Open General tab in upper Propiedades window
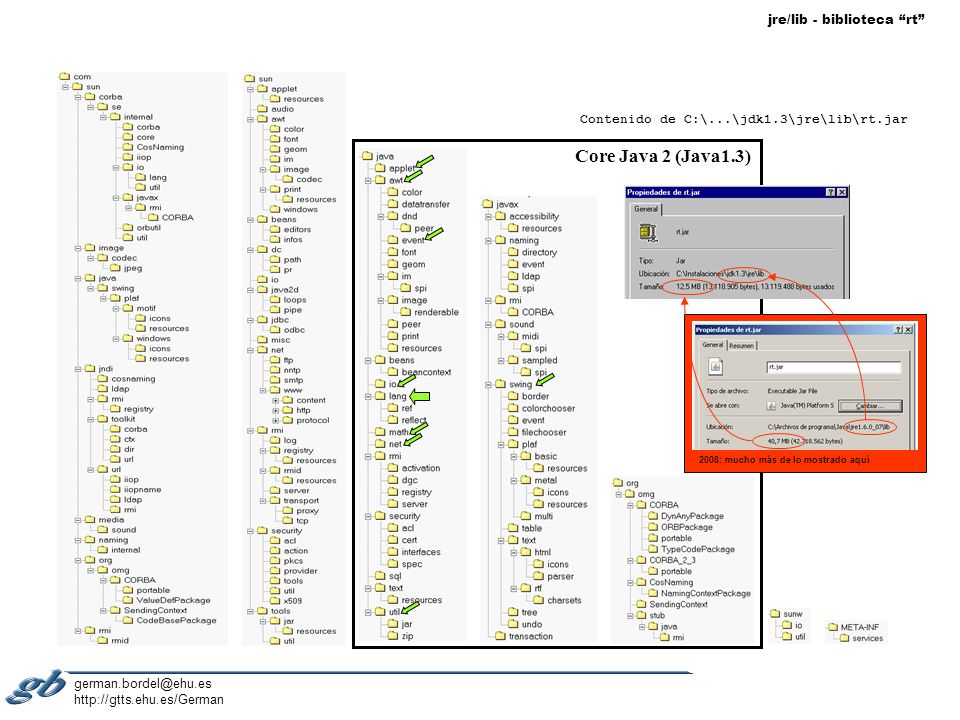The height and width of the screenshot is (720, 960). [646, 209]
